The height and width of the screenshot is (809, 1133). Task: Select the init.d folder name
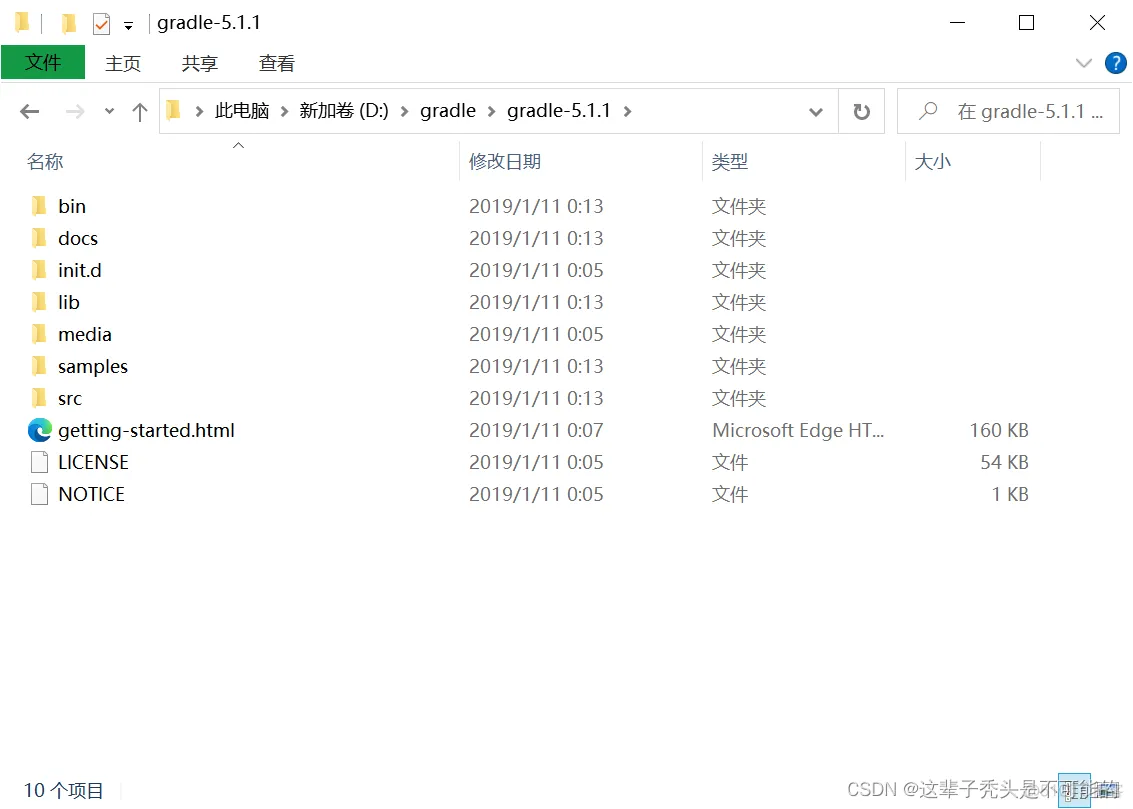pos(79,270)
